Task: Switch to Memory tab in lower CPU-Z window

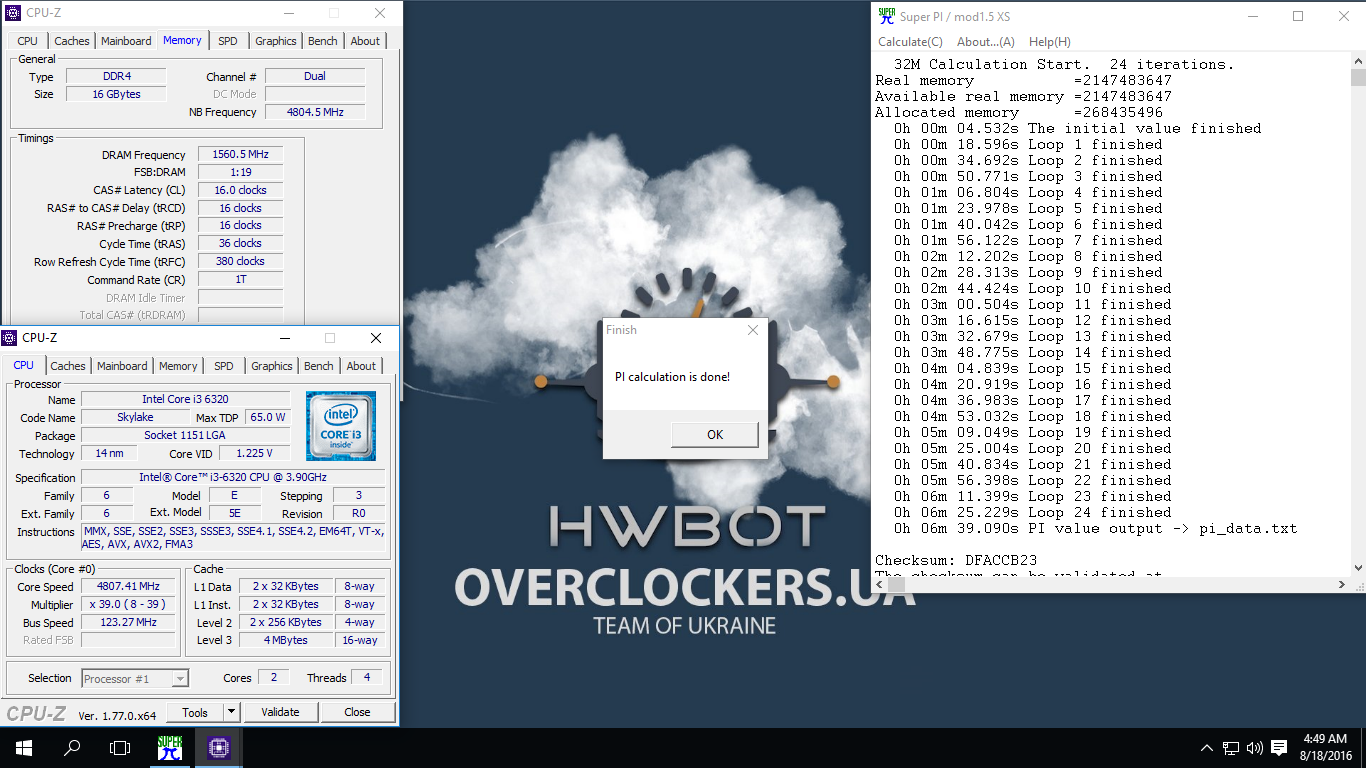Action: [178, 366]
